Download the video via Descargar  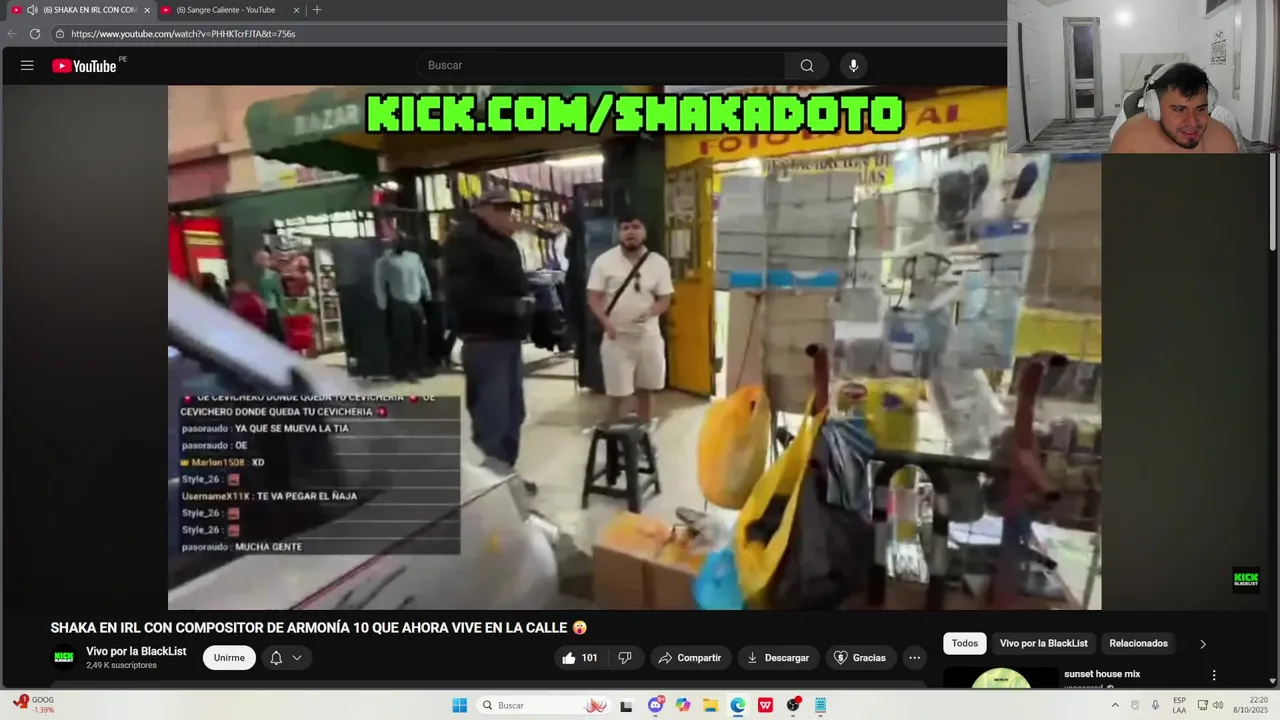click(x=778, y=658)
